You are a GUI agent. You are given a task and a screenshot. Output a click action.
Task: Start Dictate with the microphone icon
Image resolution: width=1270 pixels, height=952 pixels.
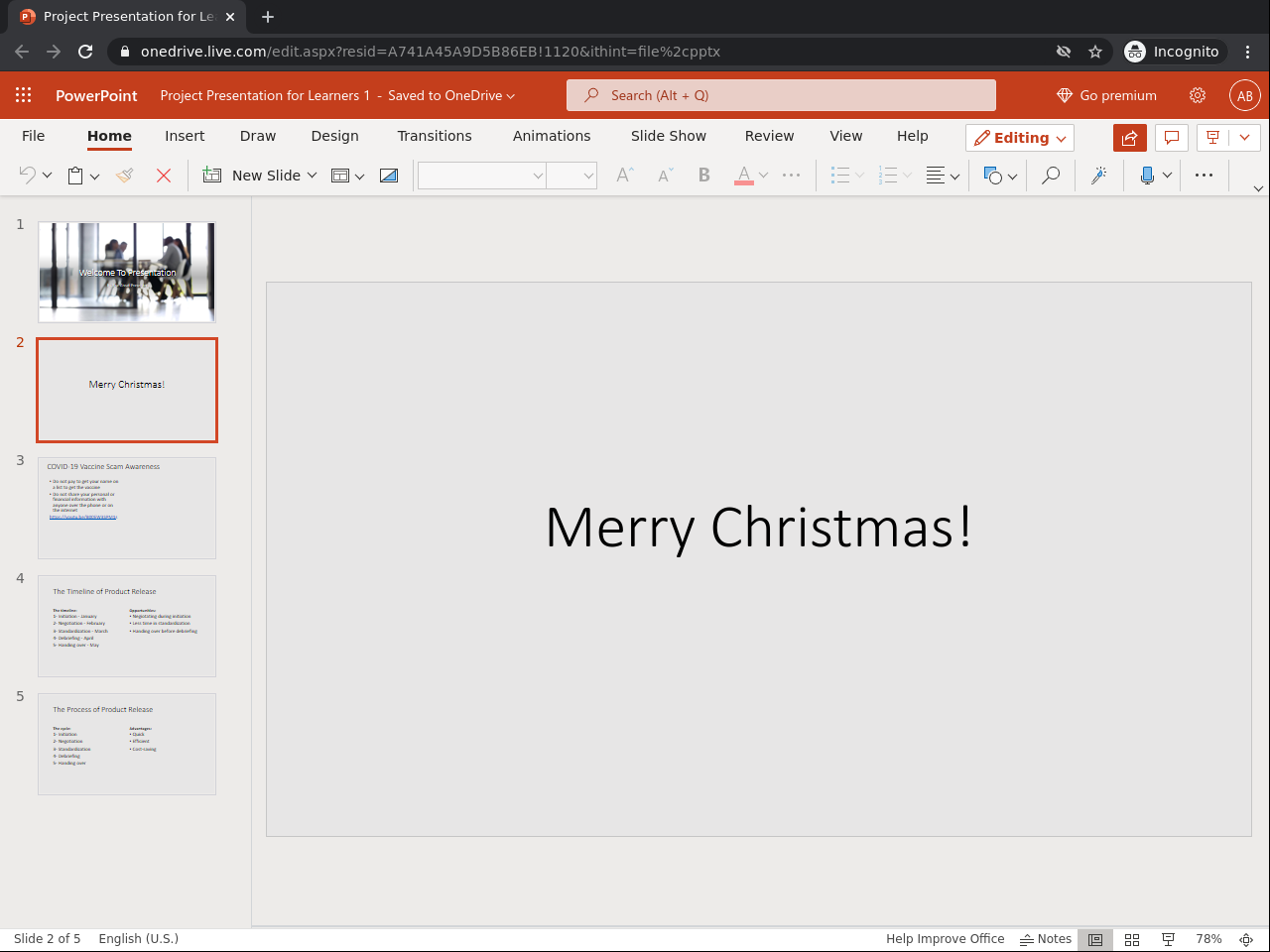point(1148,176)
